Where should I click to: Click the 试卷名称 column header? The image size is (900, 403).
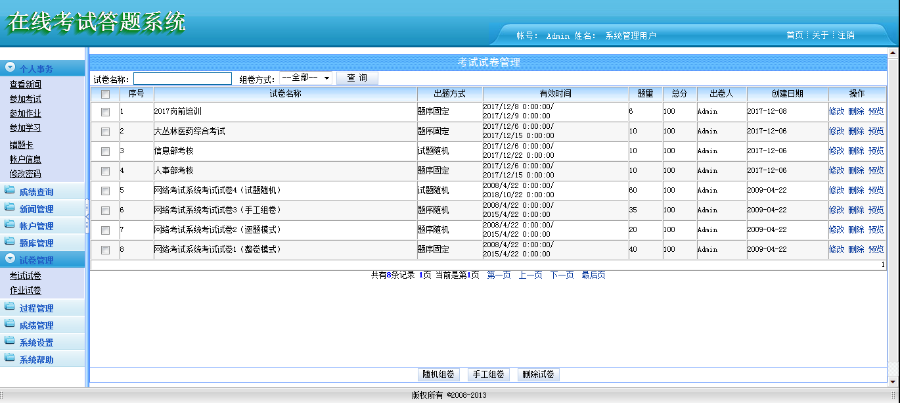285,93
